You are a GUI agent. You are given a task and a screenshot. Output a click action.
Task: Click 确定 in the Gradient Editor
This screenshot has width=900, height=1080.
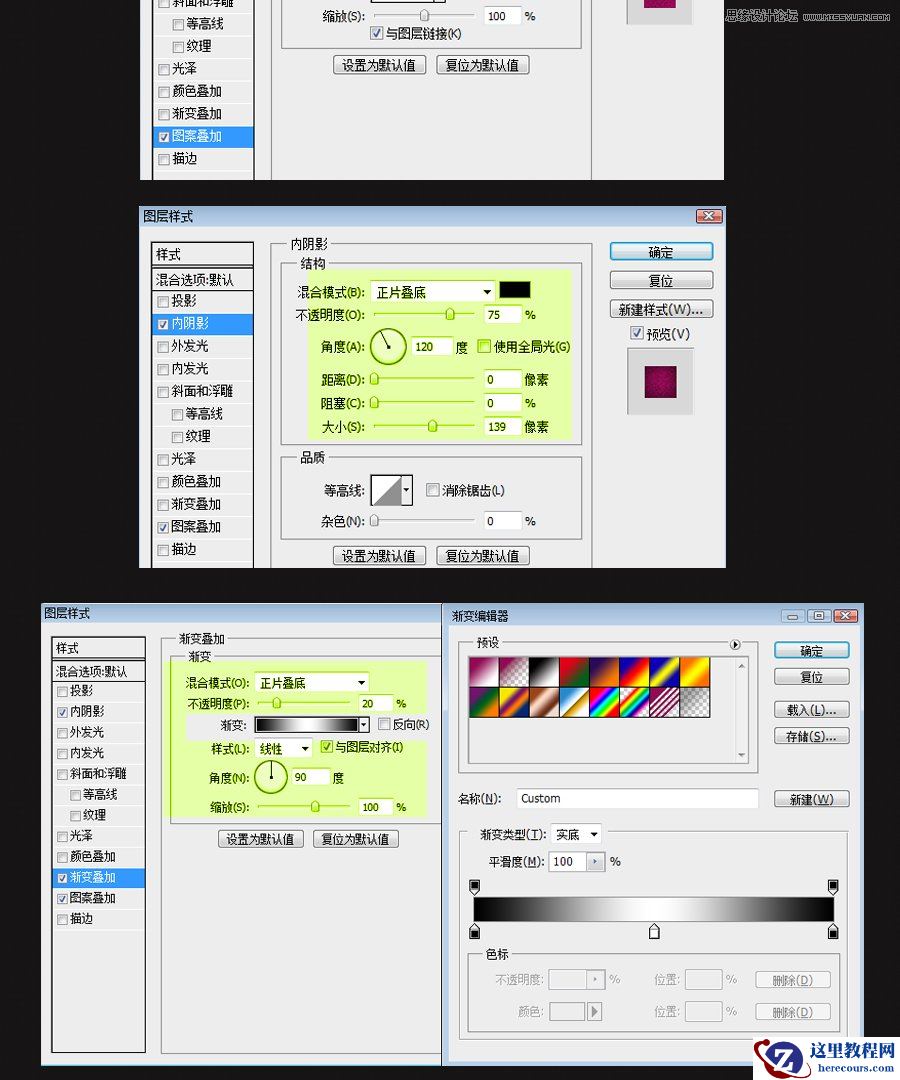811,650
